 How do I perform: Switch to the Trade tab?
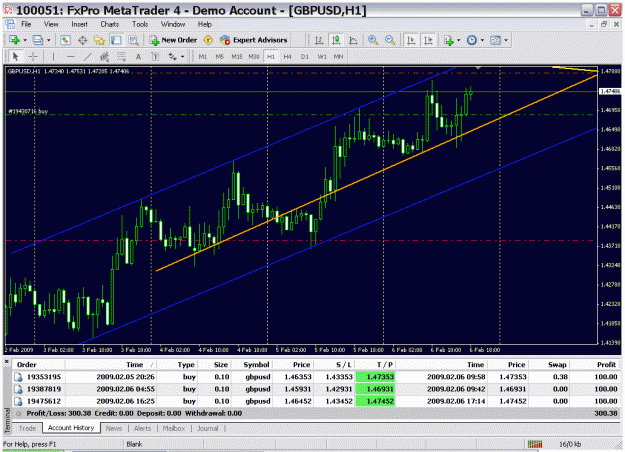(x=28, y=428)
